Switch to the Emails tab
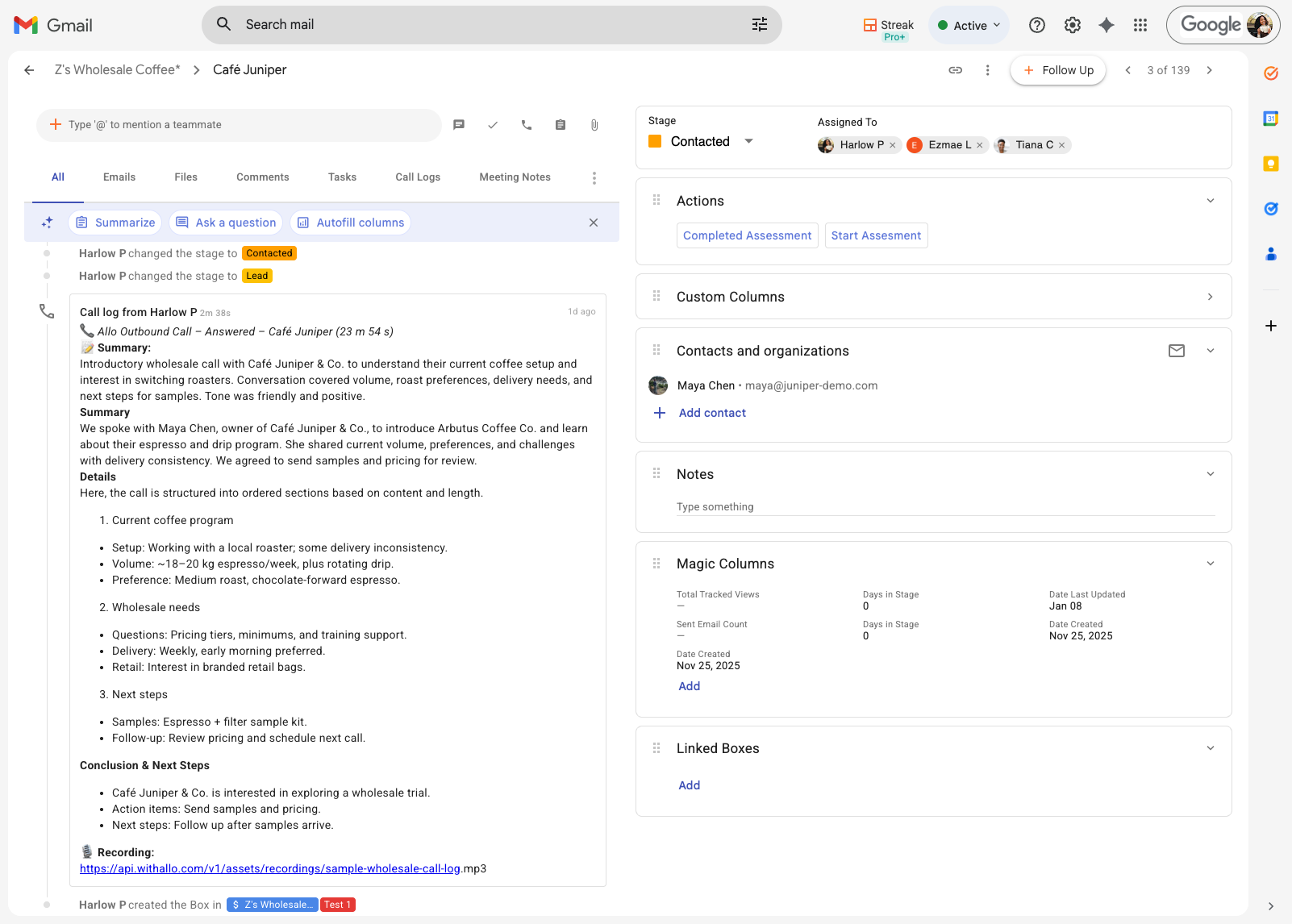Screen dimensions: 1292x924 pyautogui.click(x=119, y=177)
